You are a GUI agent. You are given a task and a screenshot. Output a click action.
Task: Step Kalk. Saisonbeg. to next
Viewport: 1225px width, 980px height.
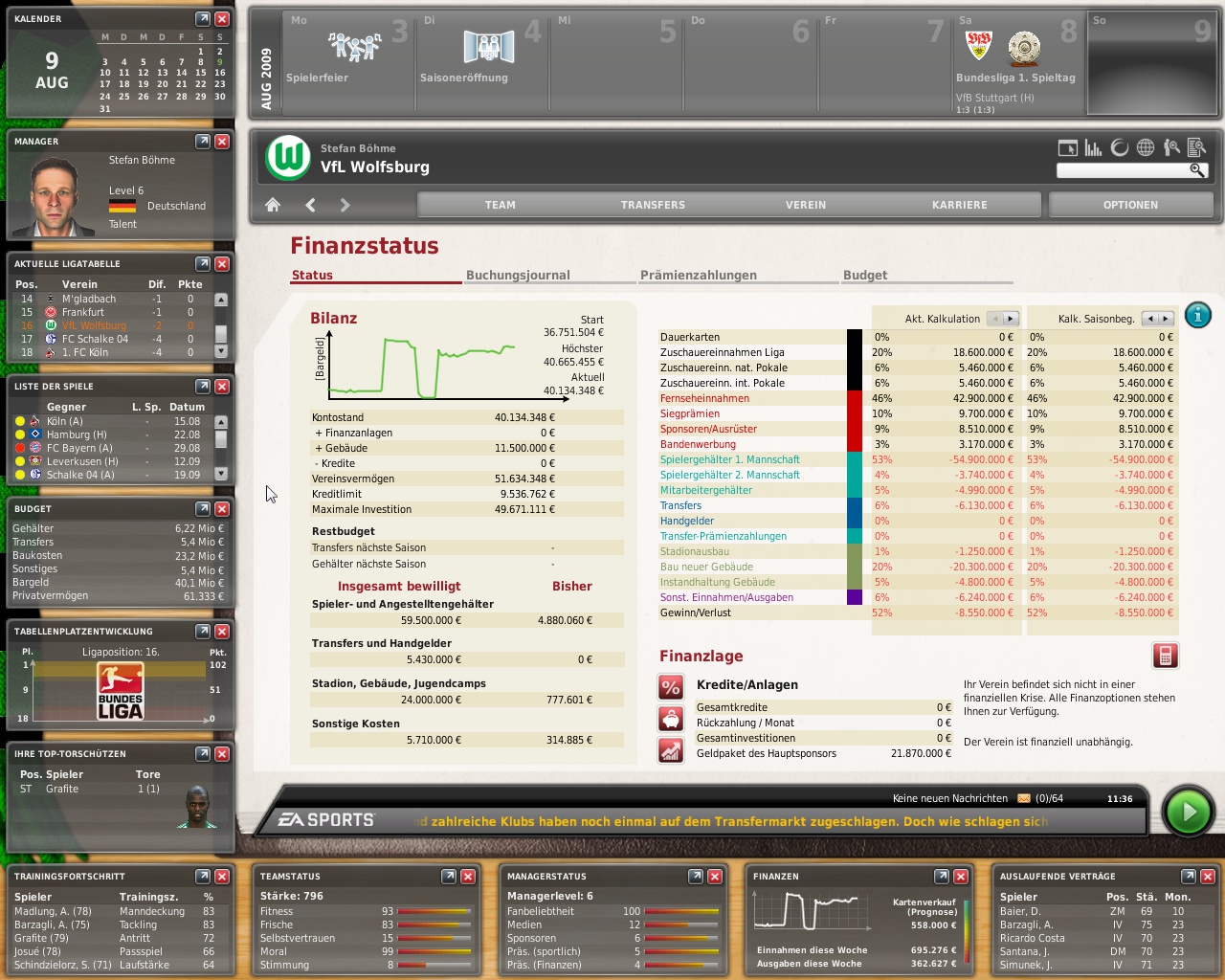(x=1166, y=319)
